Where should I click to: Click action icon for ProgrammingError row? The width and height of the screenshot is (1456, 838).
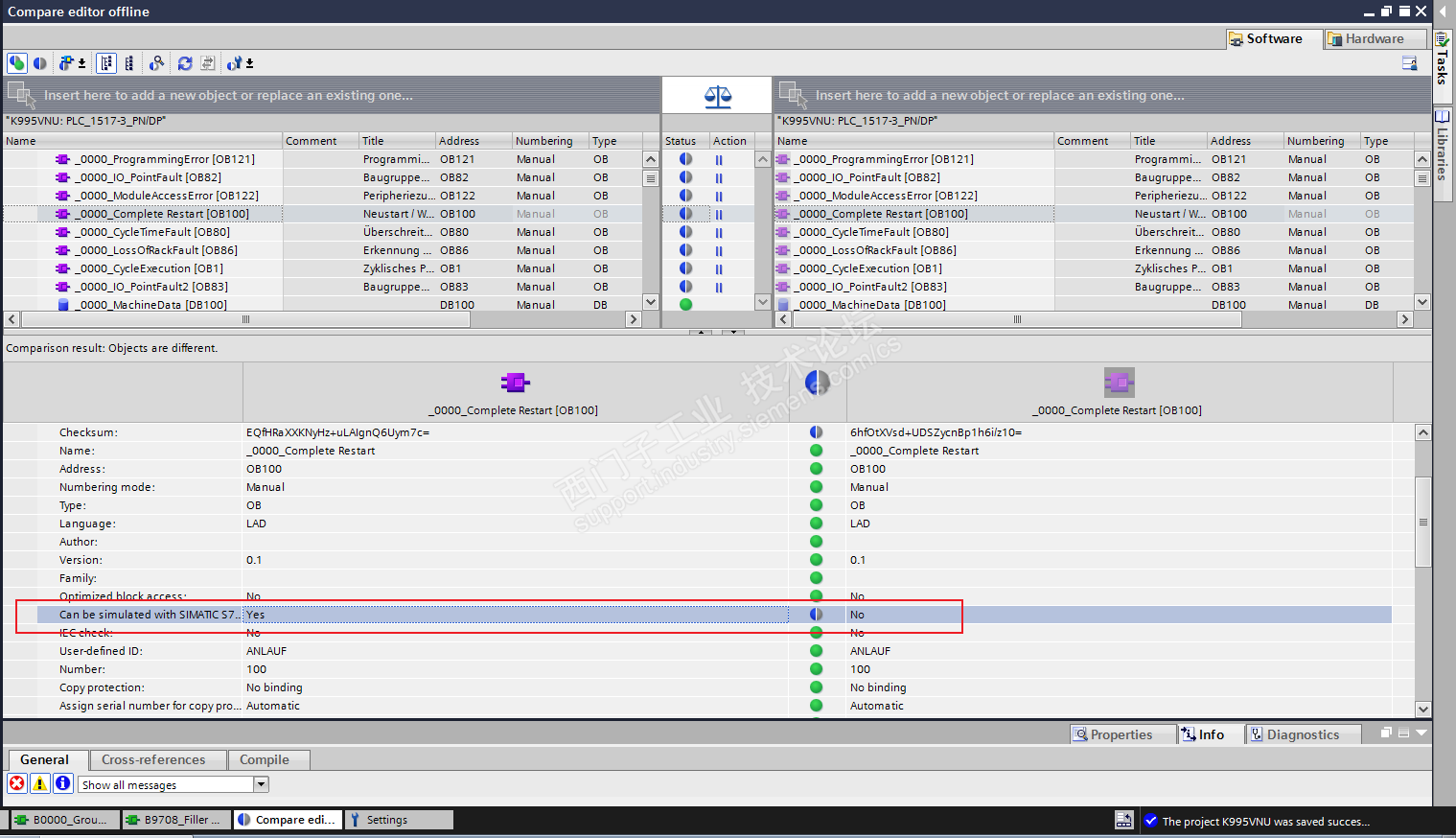tap(719, 160)
